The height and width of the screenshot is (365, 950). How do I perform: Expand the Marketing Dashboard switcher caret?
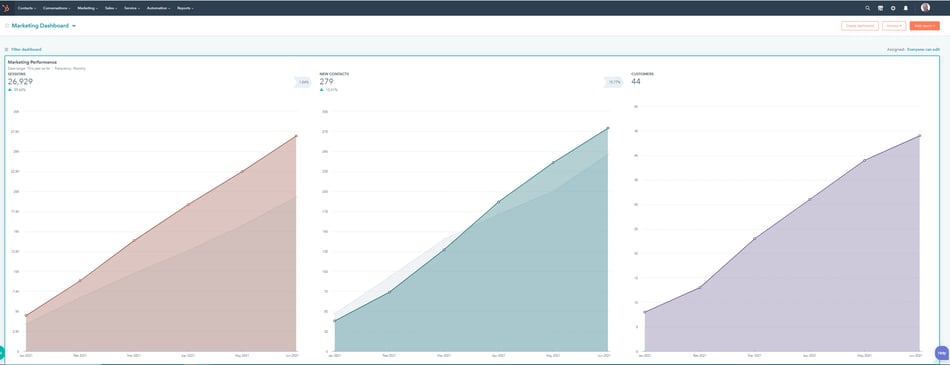pyautogui.click(x=74, y=26)
